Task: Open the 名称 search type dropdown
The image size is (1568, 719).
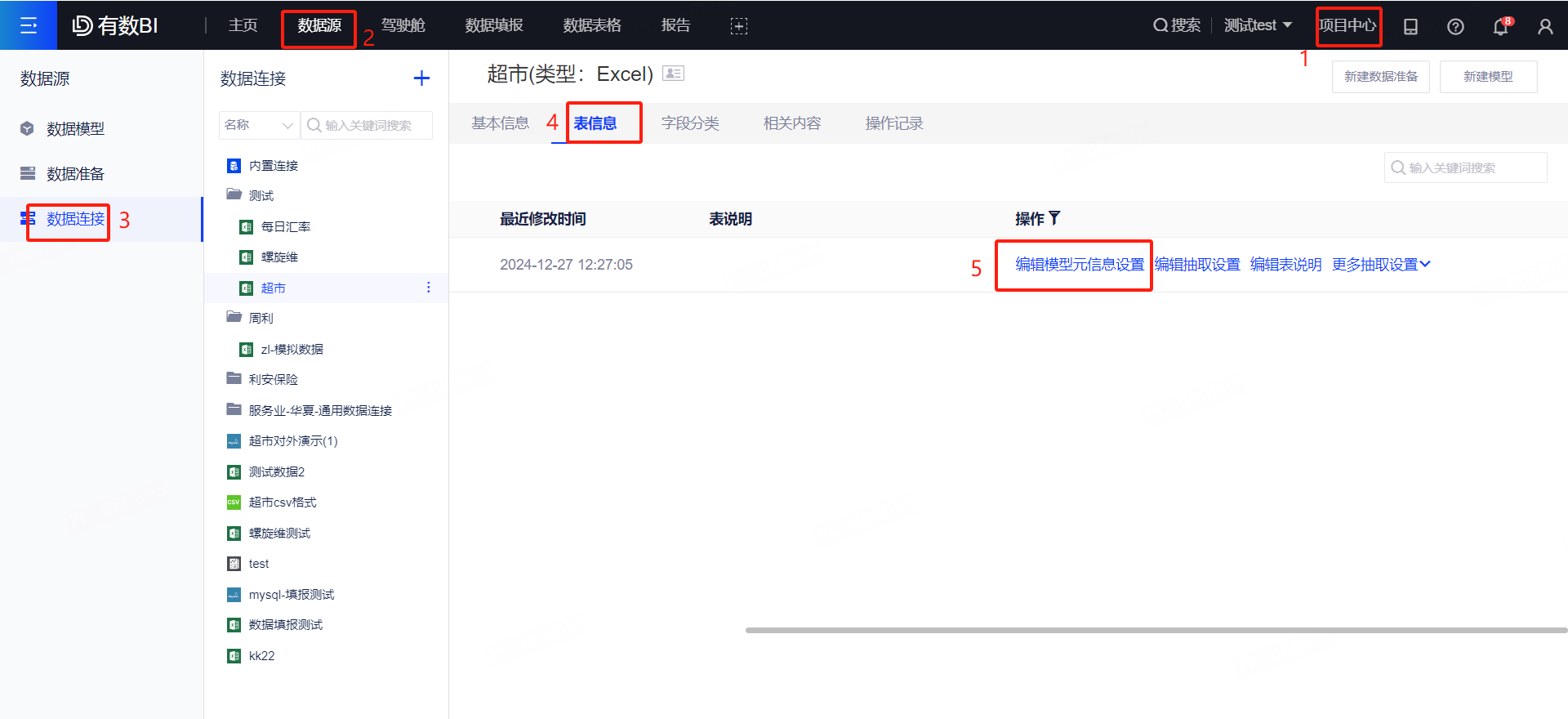Action: 258,125
